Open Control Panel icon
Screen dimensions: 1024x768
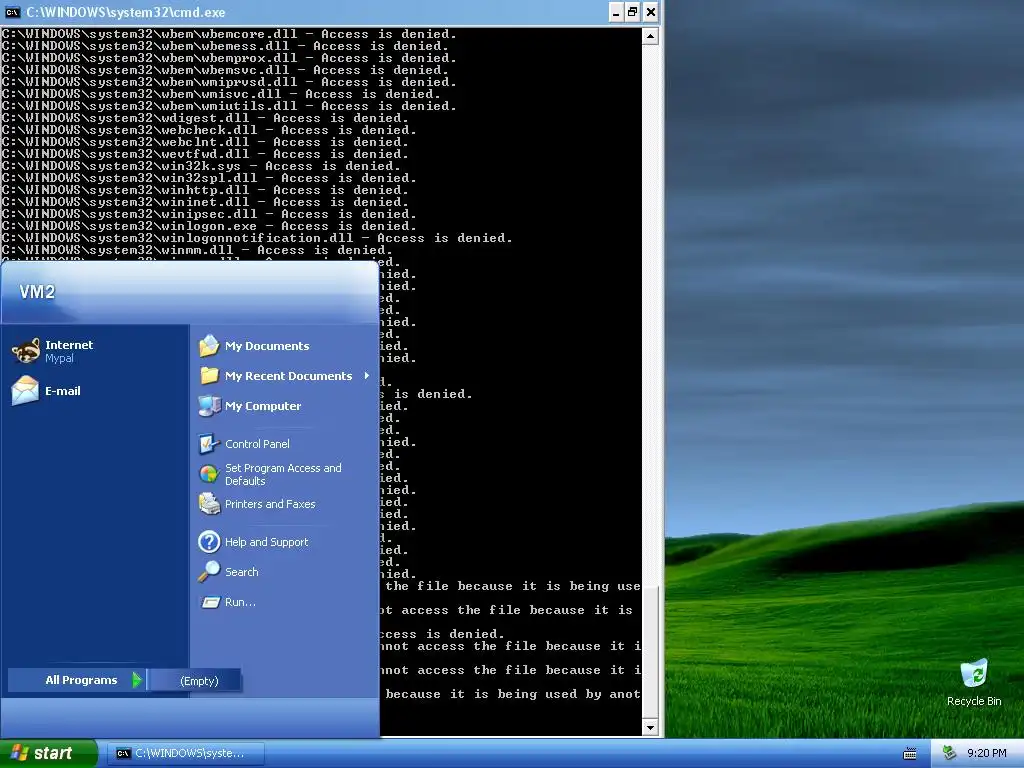pos(209,443)
